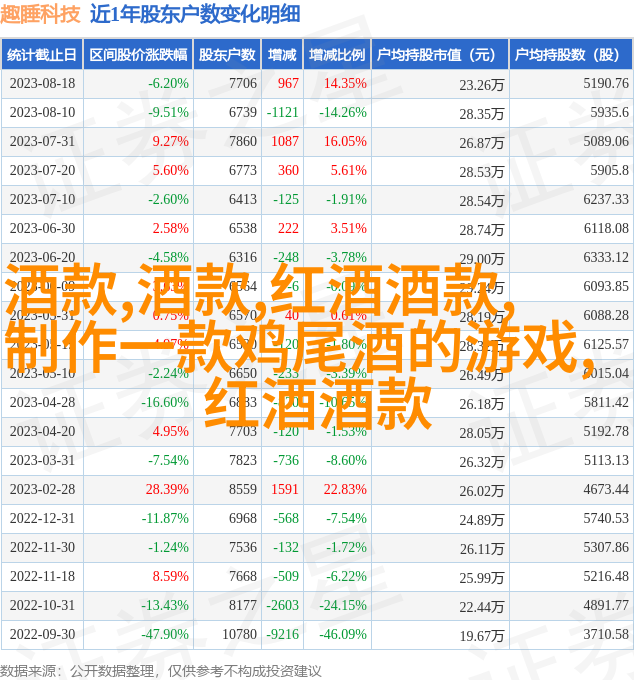Click the price change value -16.60%
The image size is (634, 680).
(x=165, y=403)
